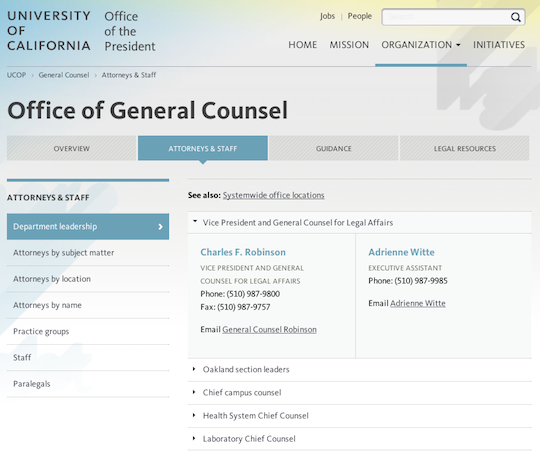This screenshot has height=461, width=540.
Task: Click the University of California logo
Action: pos(49,31)
